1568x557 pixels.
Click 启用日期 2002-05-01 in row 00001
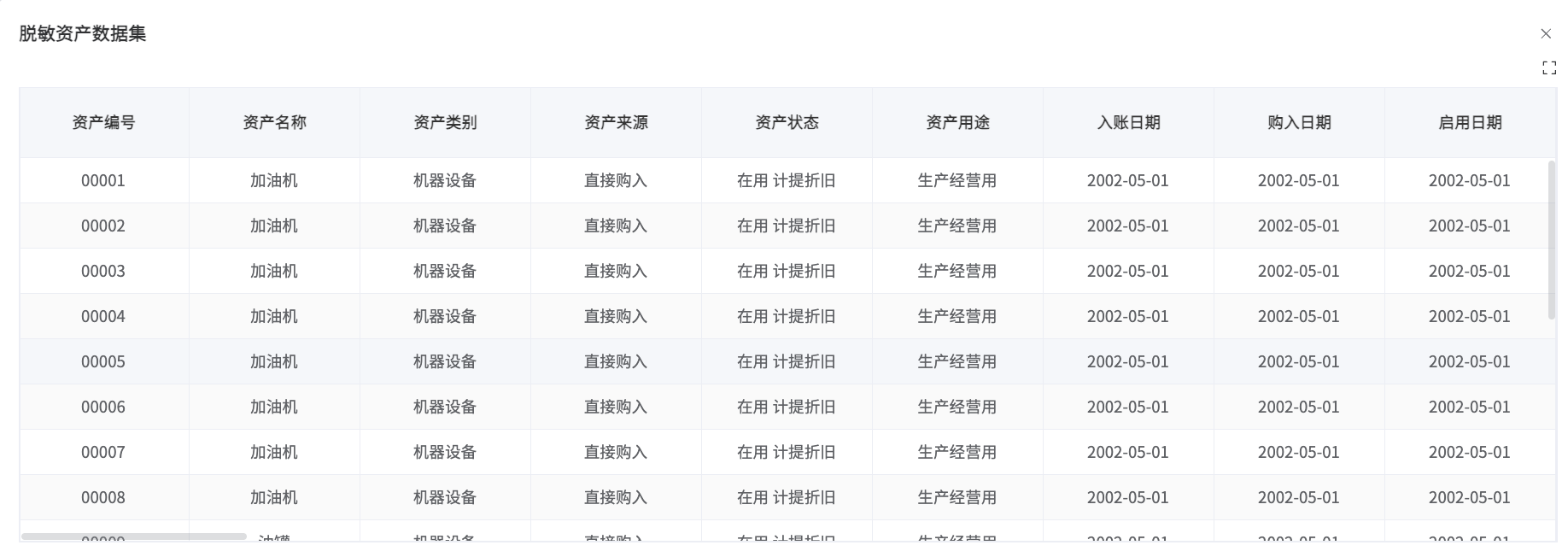1470,181
